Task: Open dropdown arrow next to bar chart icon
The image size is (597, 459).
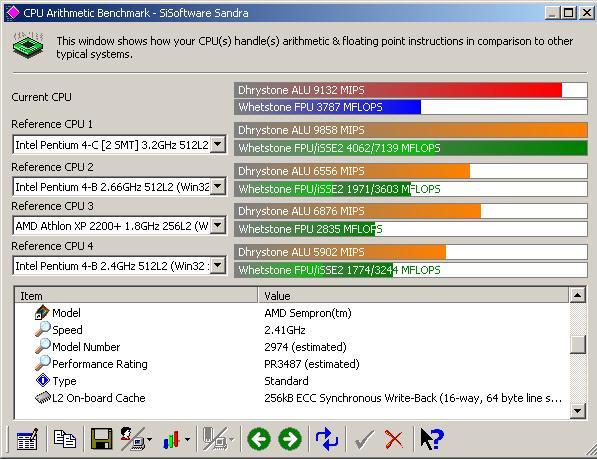Action: pyautogui.click(x=187, y=440)
